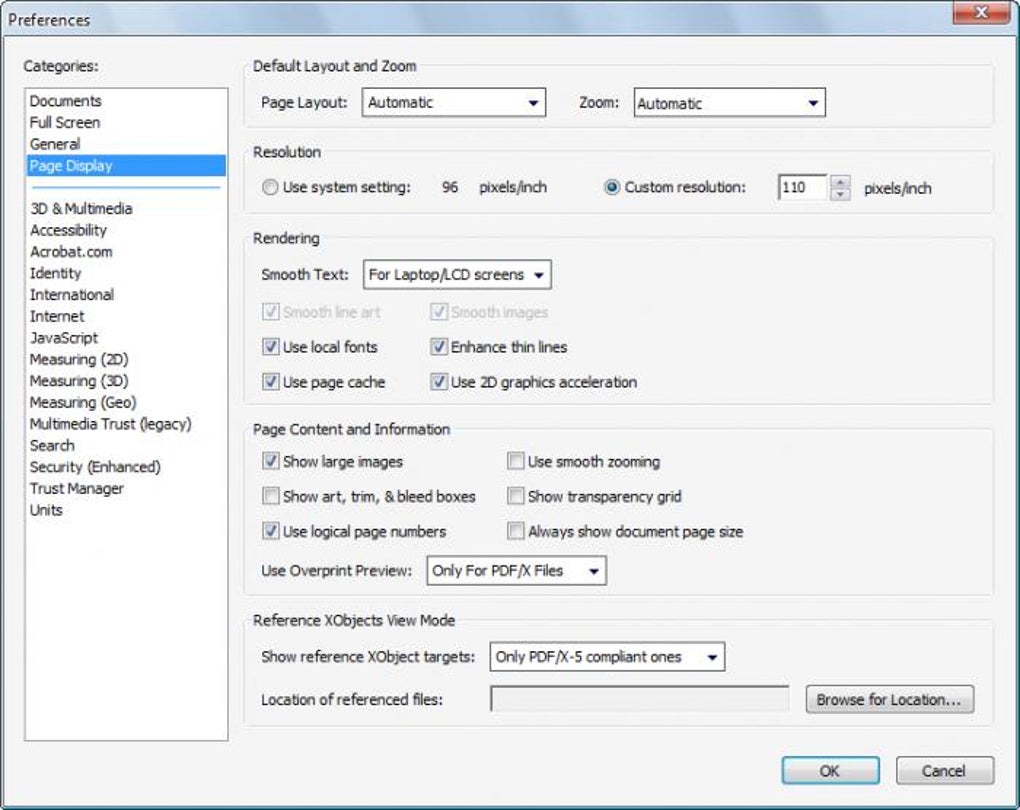Open the Smooth Text dropdown
1020x810 pixels.
tap(457, 274)
